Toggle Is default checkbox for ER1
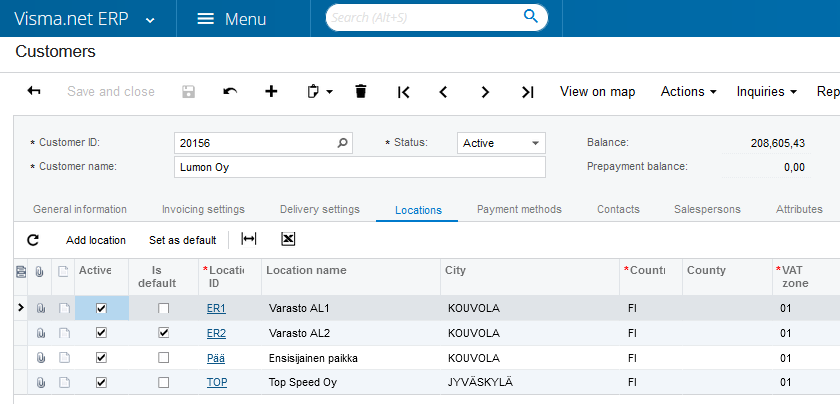 163,308
